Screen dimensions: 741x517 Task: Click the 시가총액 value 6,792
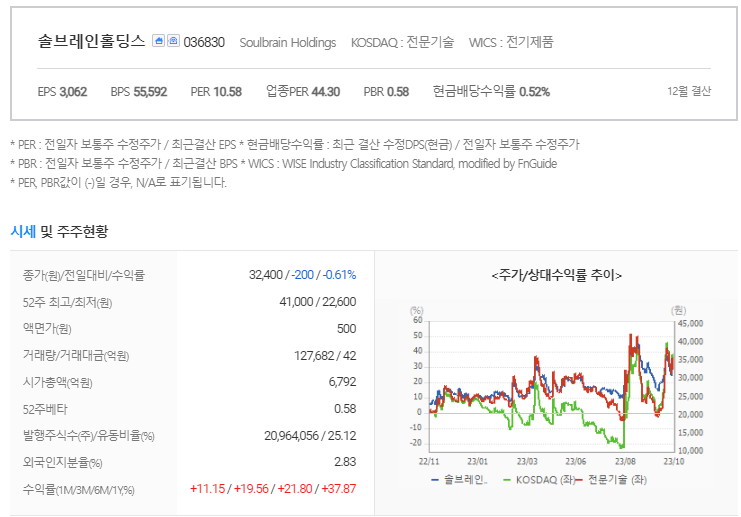(342, 382)
